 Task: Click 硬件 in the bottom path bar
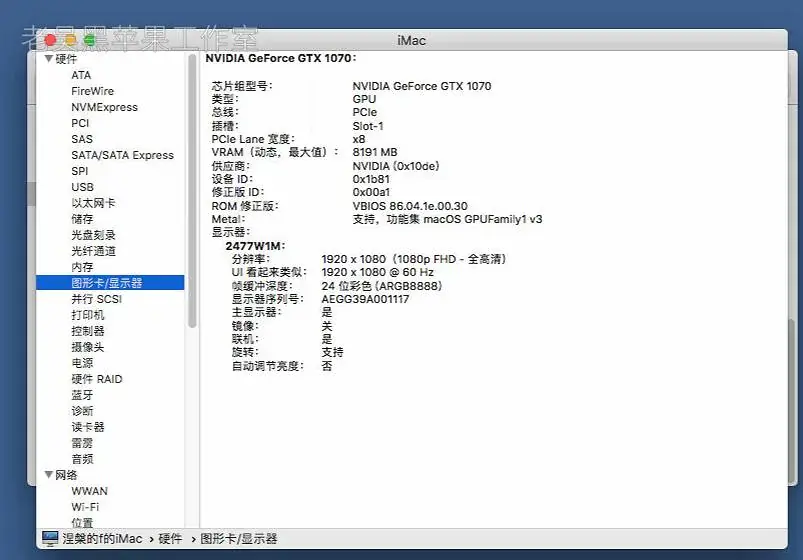point(170,538)
